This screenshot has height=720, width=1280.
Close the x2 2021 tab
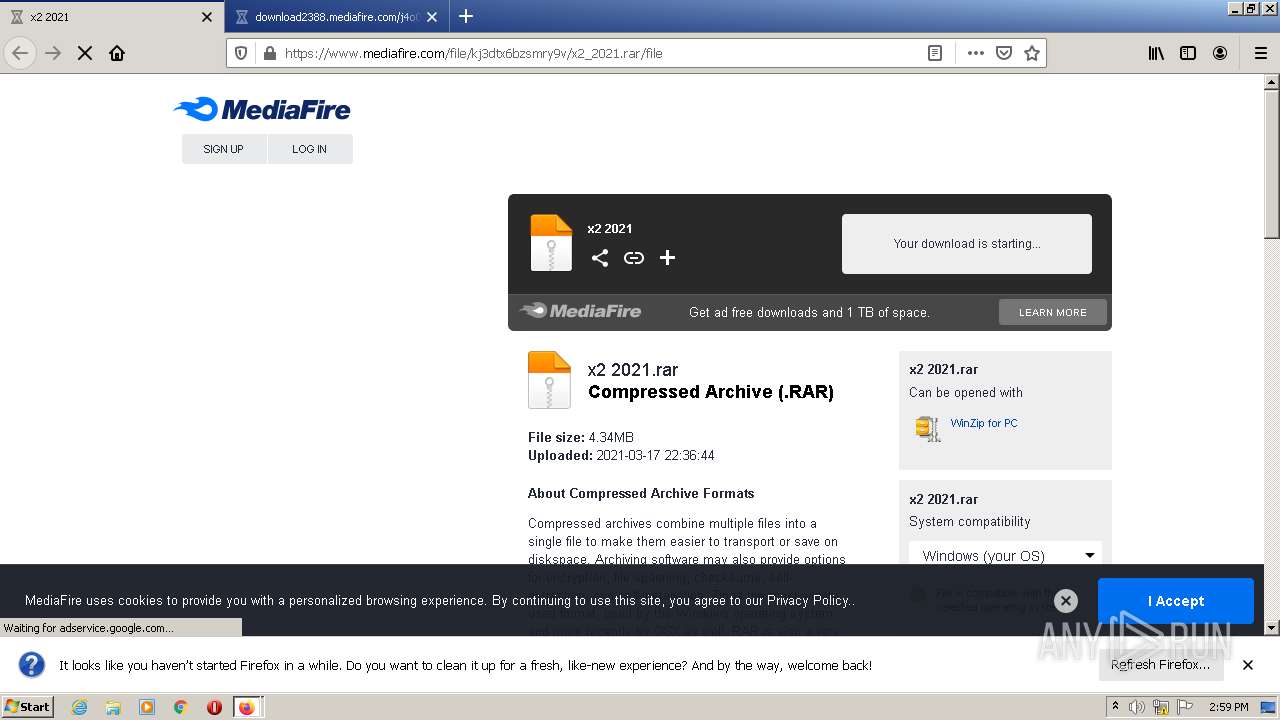pyautogui.click(x=207, y=17)
